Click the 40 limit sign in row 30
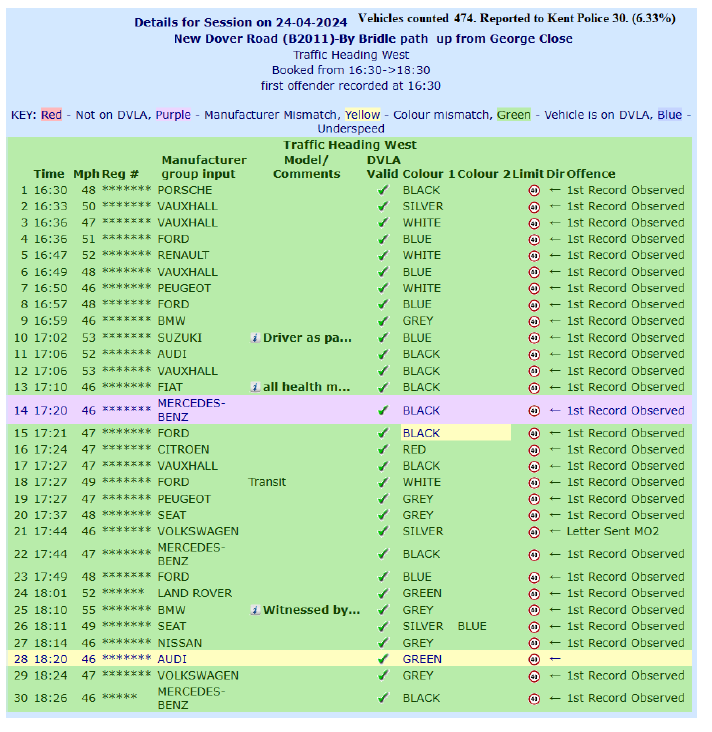 point(534,698)
